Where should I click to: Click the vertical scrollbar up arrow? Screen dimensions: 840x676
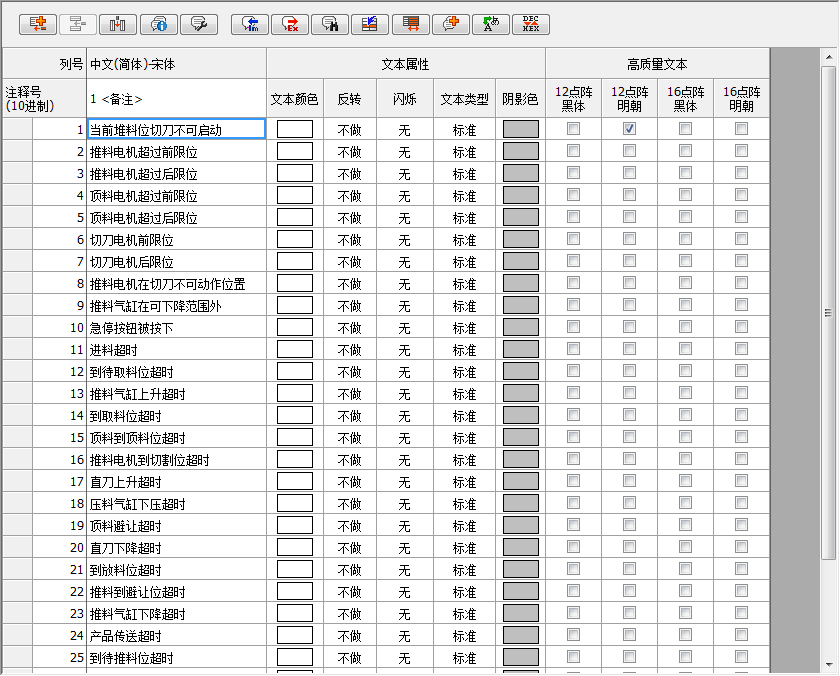(x=828, y=72)
